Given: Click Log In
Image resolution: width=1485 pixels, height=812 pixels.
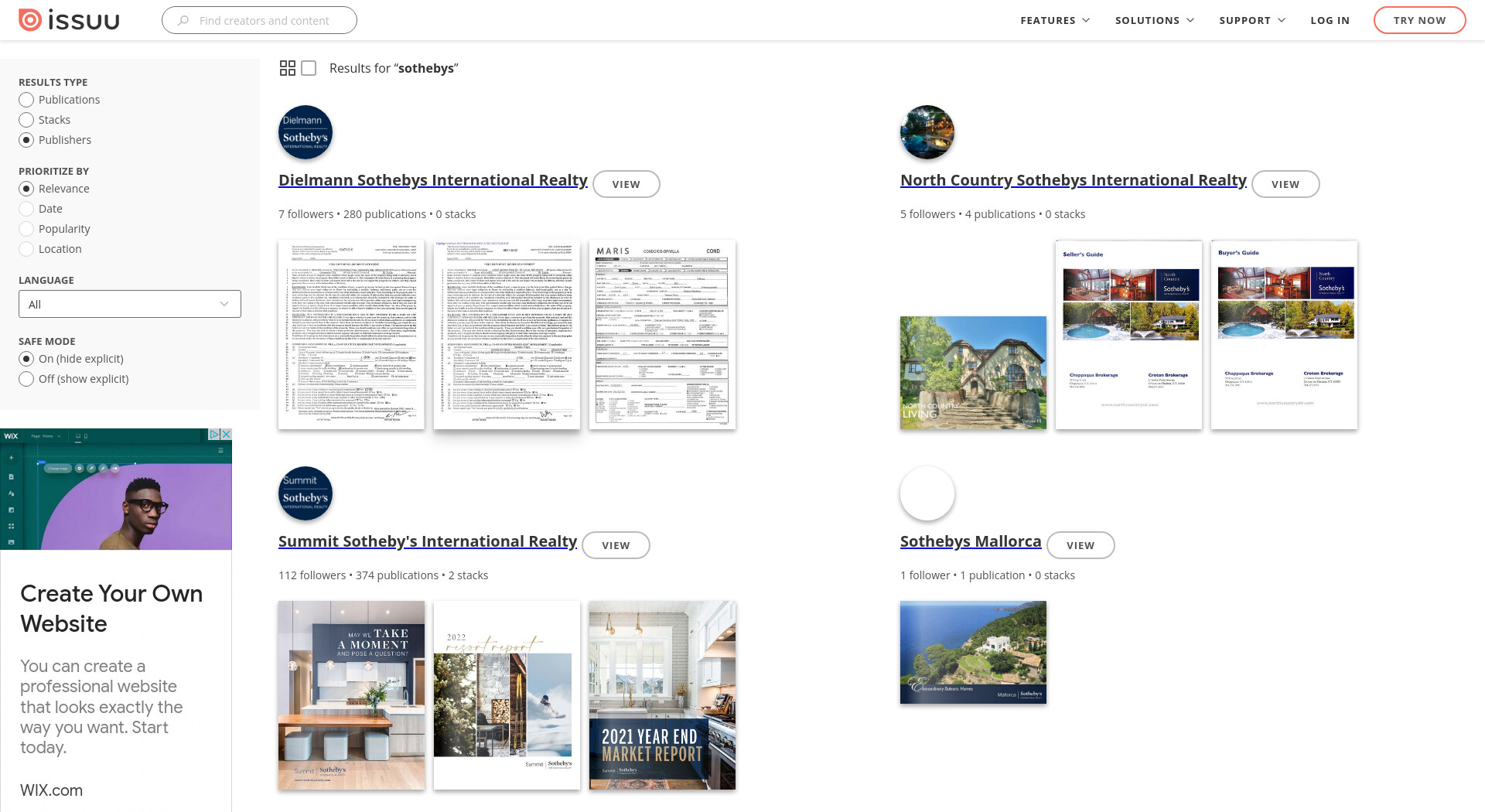Looking at the screenshot, I should point(1330,20).
